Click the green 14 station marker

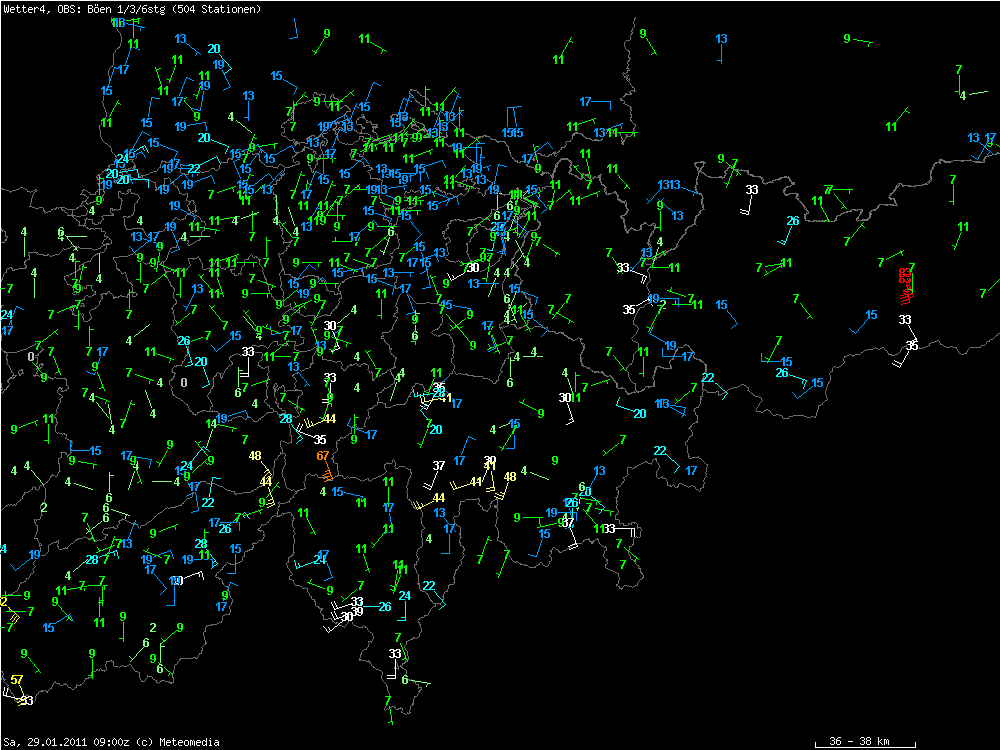[x=211, y=424]
